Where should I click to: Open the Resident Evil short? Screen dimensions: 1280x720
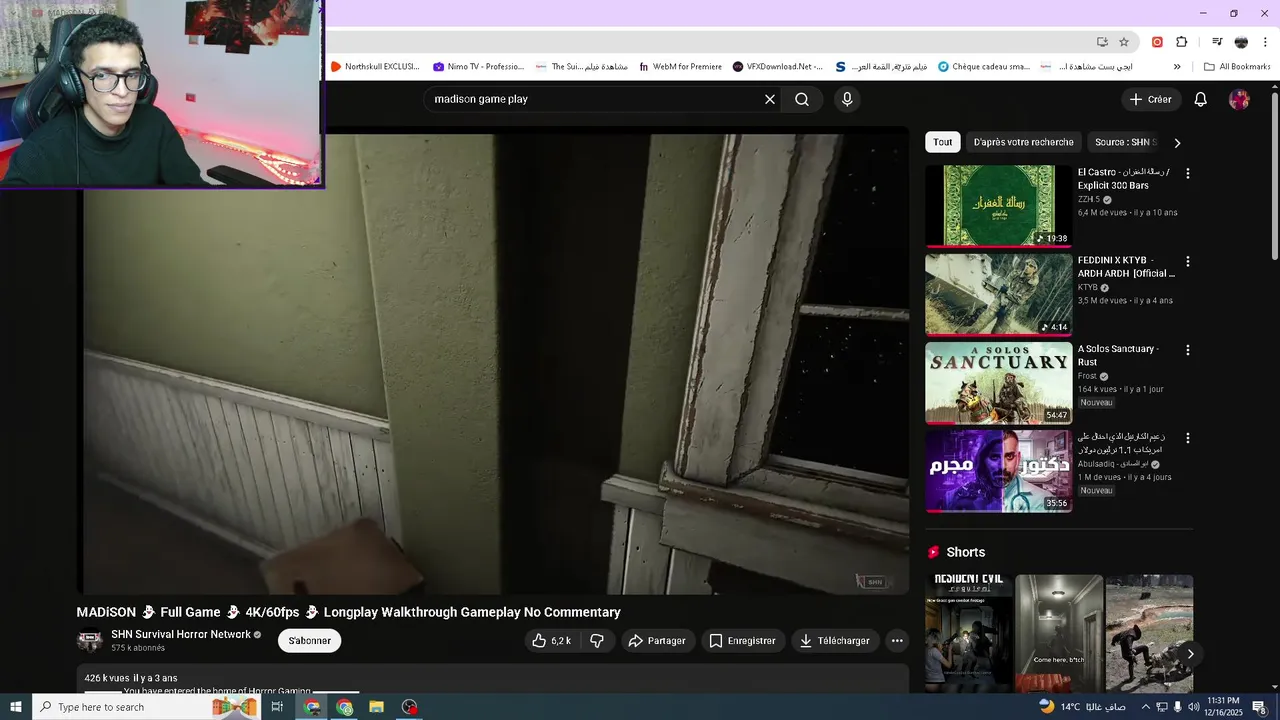click(968, 633)
